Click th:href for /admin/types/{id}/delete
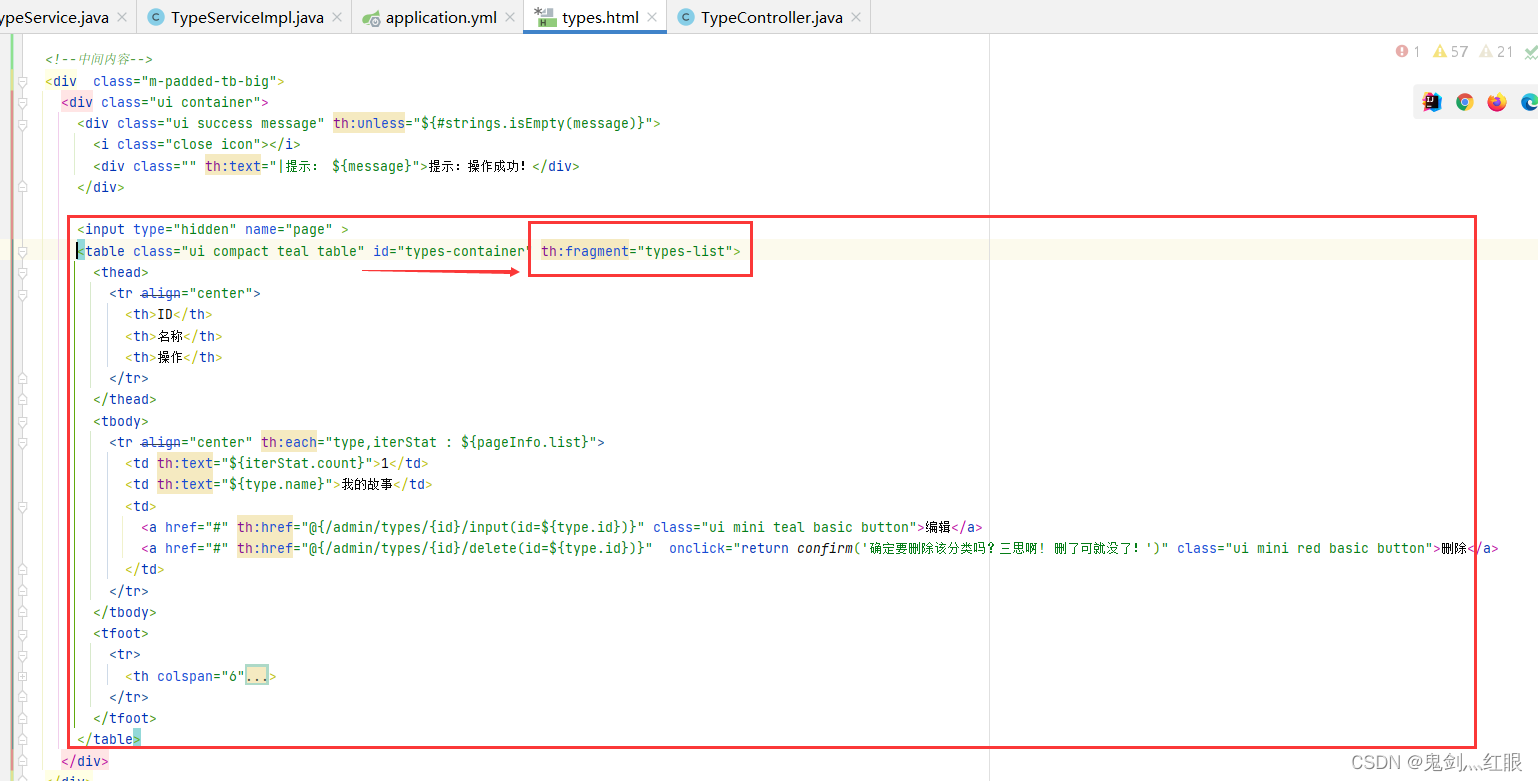 click(x=445, y=548)
